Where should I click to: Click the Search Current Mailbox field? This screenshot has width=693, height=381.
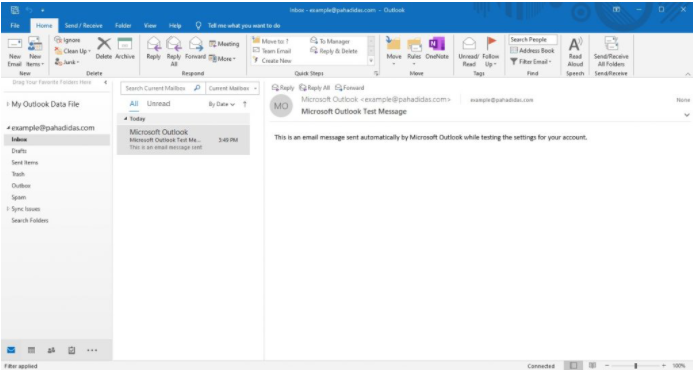[162, 88]
